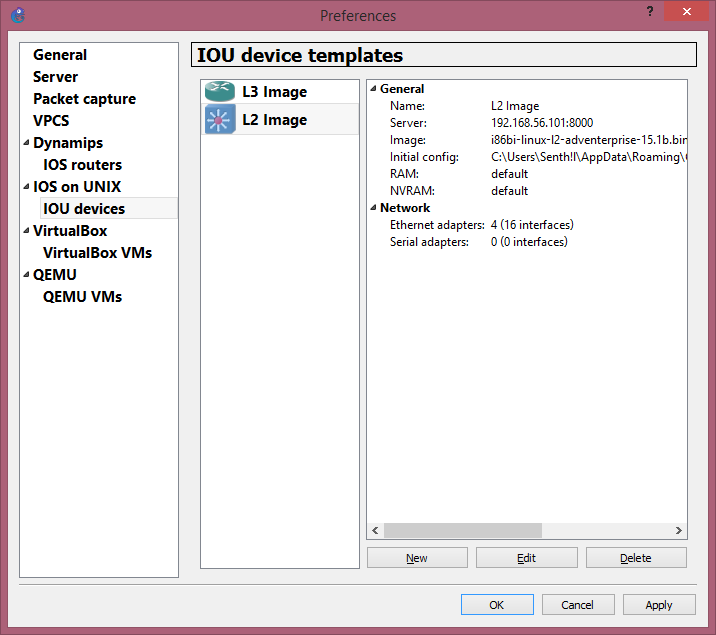Click the "Image:" label
The image size is (716, 635).
tap(408, 140)
